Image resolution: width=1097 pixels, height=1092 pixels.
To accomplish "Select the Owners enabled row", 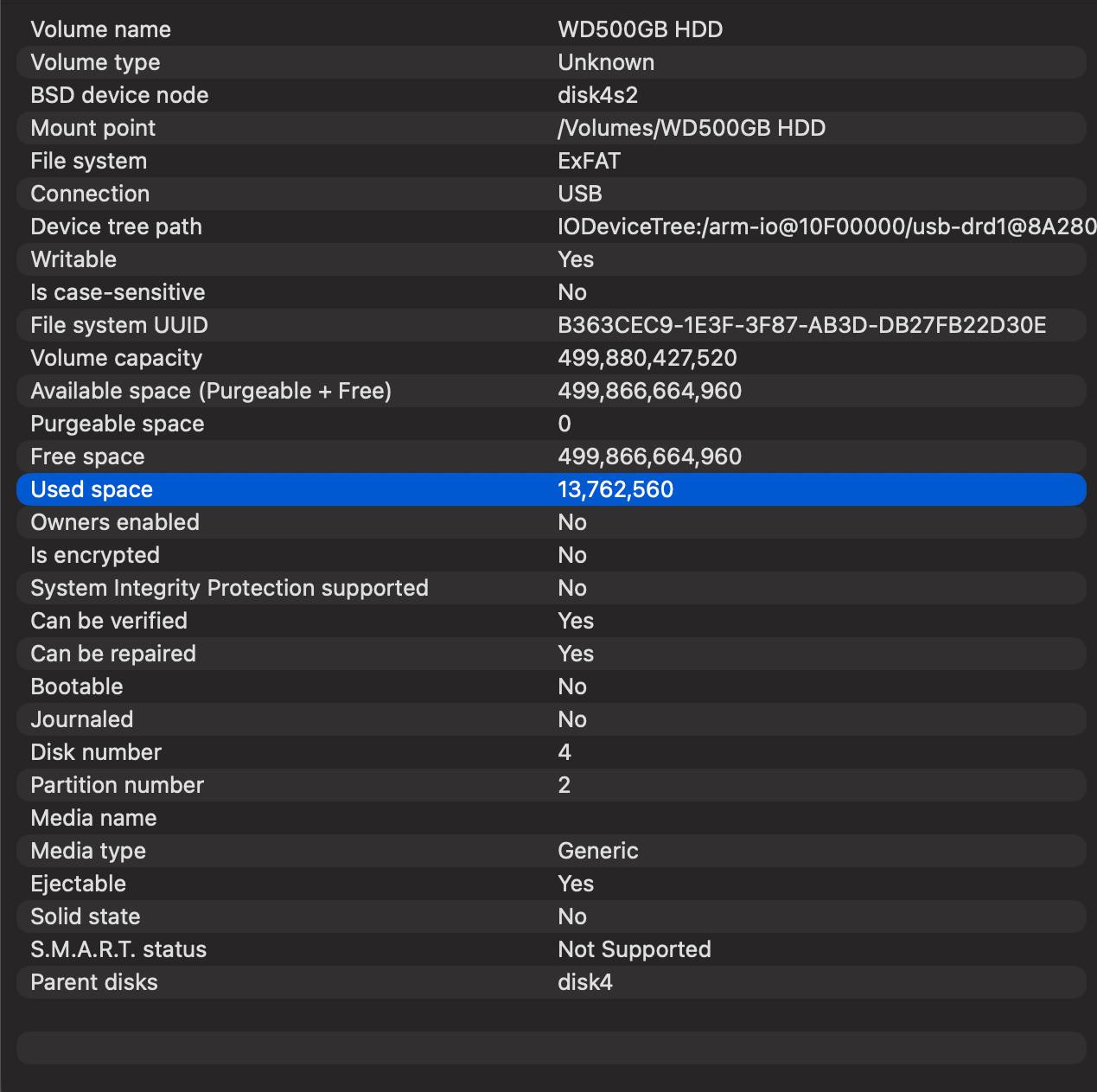I will 552,522.
